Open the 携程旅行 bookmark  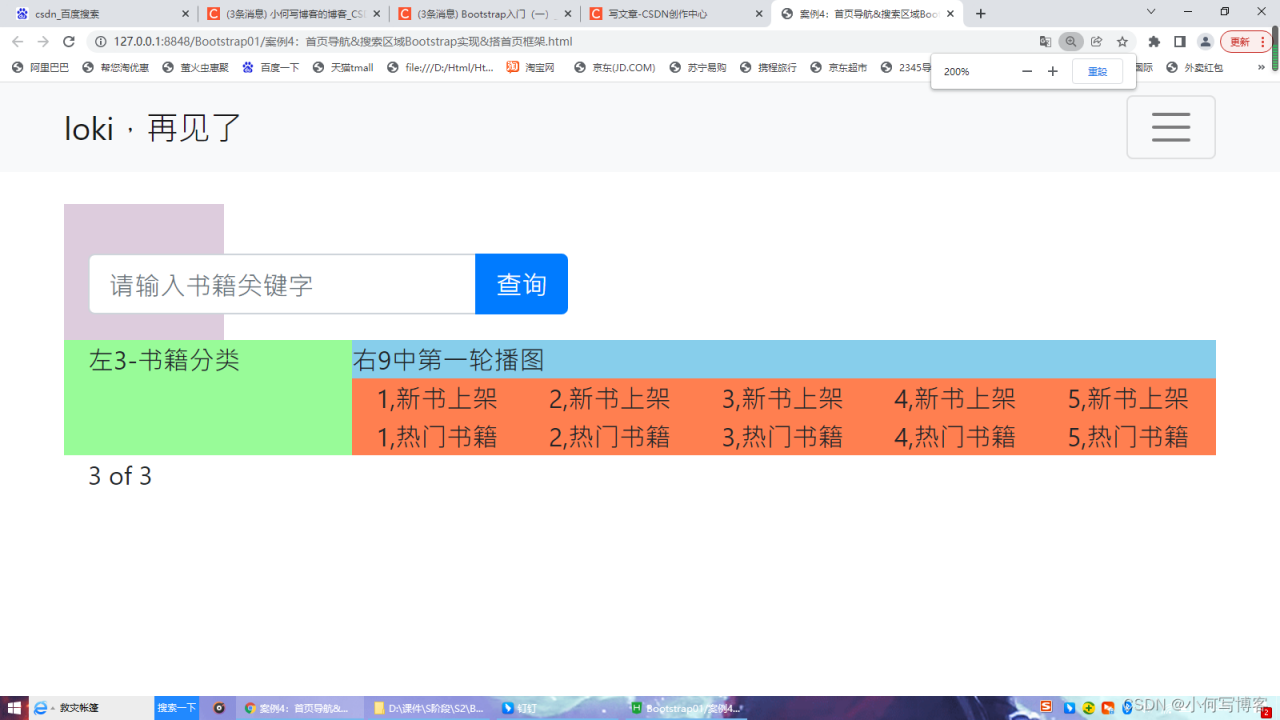pyautogui.click(x=768, y=67)
